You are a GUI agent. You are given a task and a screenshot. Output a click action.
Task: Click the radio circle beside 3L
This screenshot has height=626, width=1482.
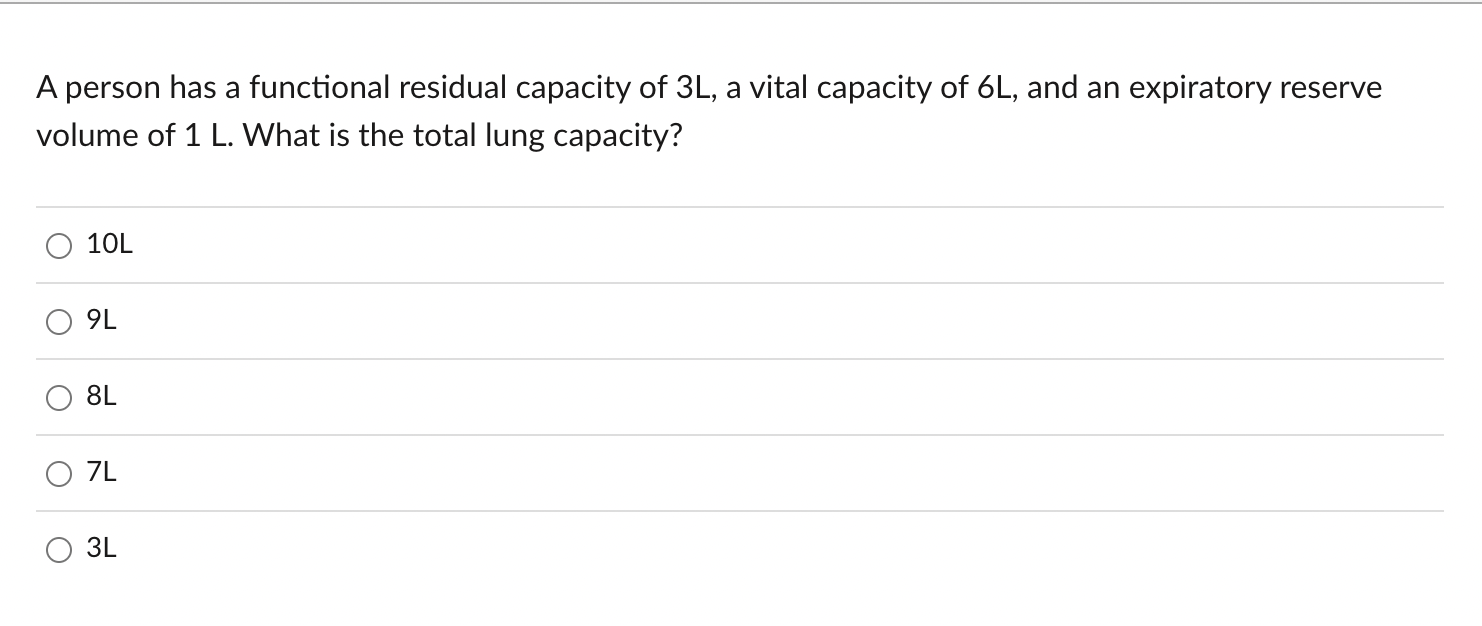coord(58,548)
